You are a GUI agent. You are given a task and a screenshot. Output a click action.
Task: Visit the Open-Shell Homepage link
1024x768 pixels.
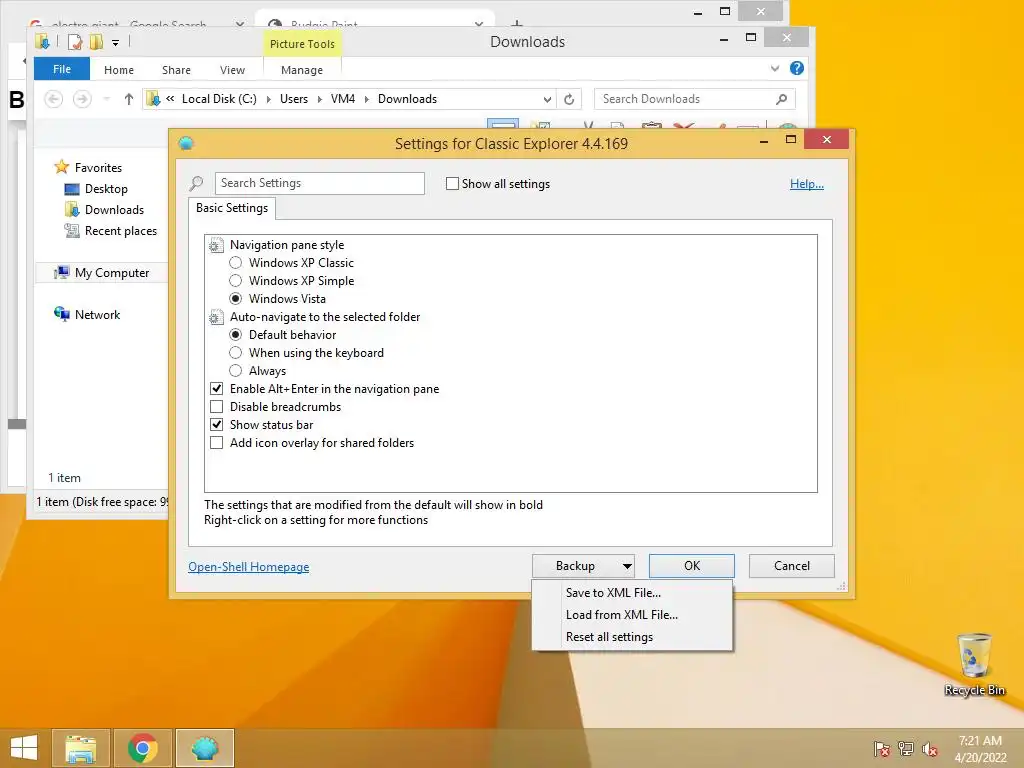click(x=249, y=566)
